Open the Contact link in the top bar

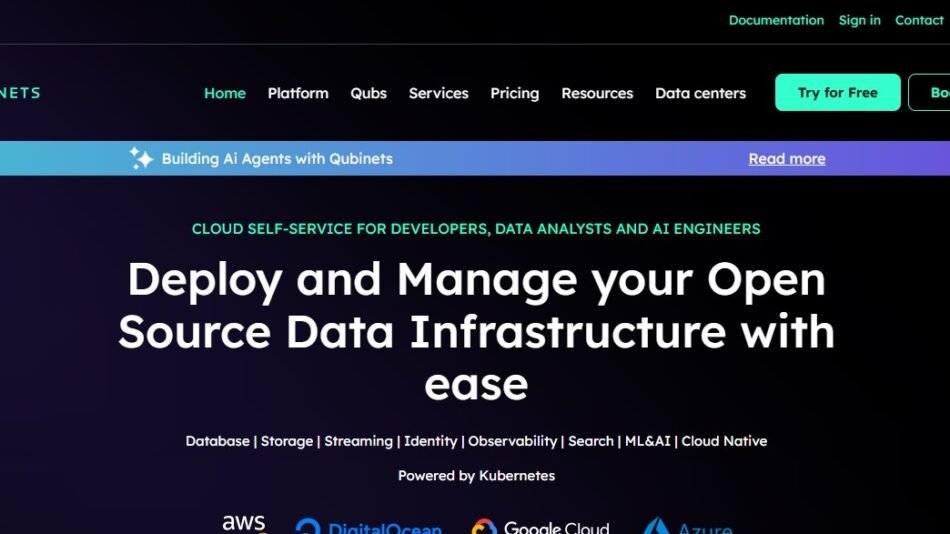[x=918, y=20]
